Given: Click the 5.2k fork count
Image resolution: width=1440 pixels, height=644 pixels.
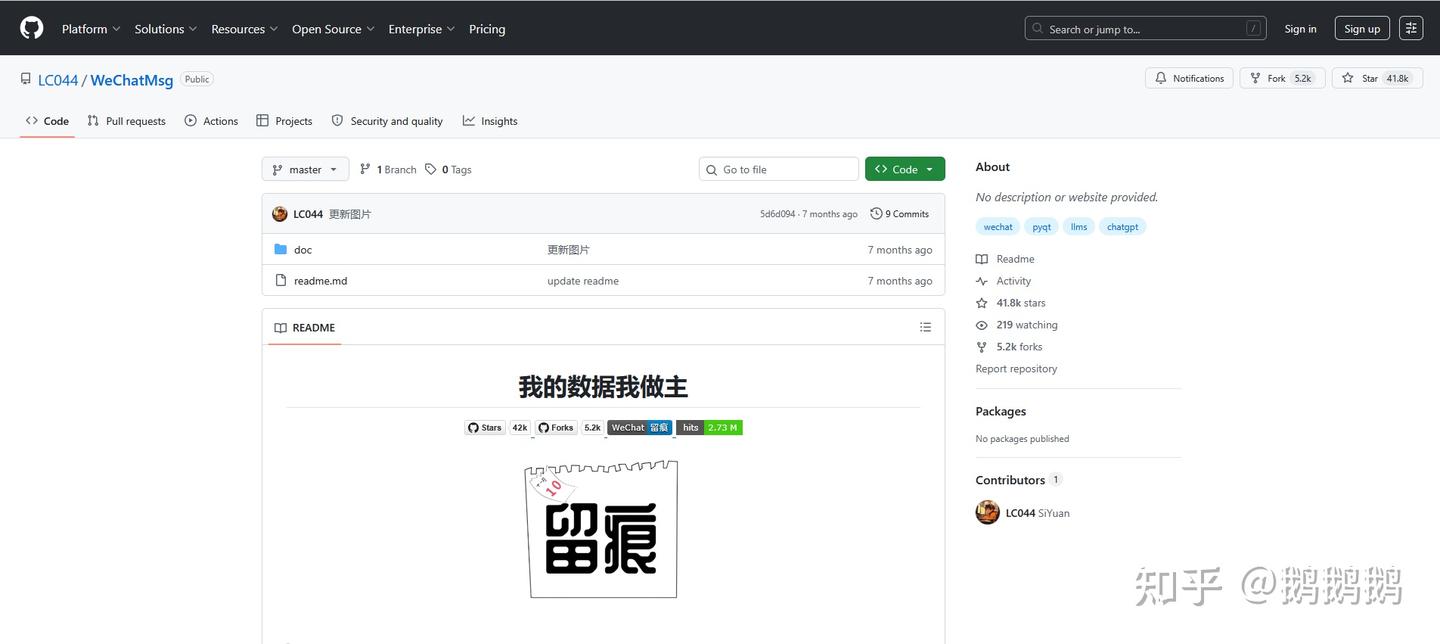Looking at the screenshot, I should click(1303, 78).
